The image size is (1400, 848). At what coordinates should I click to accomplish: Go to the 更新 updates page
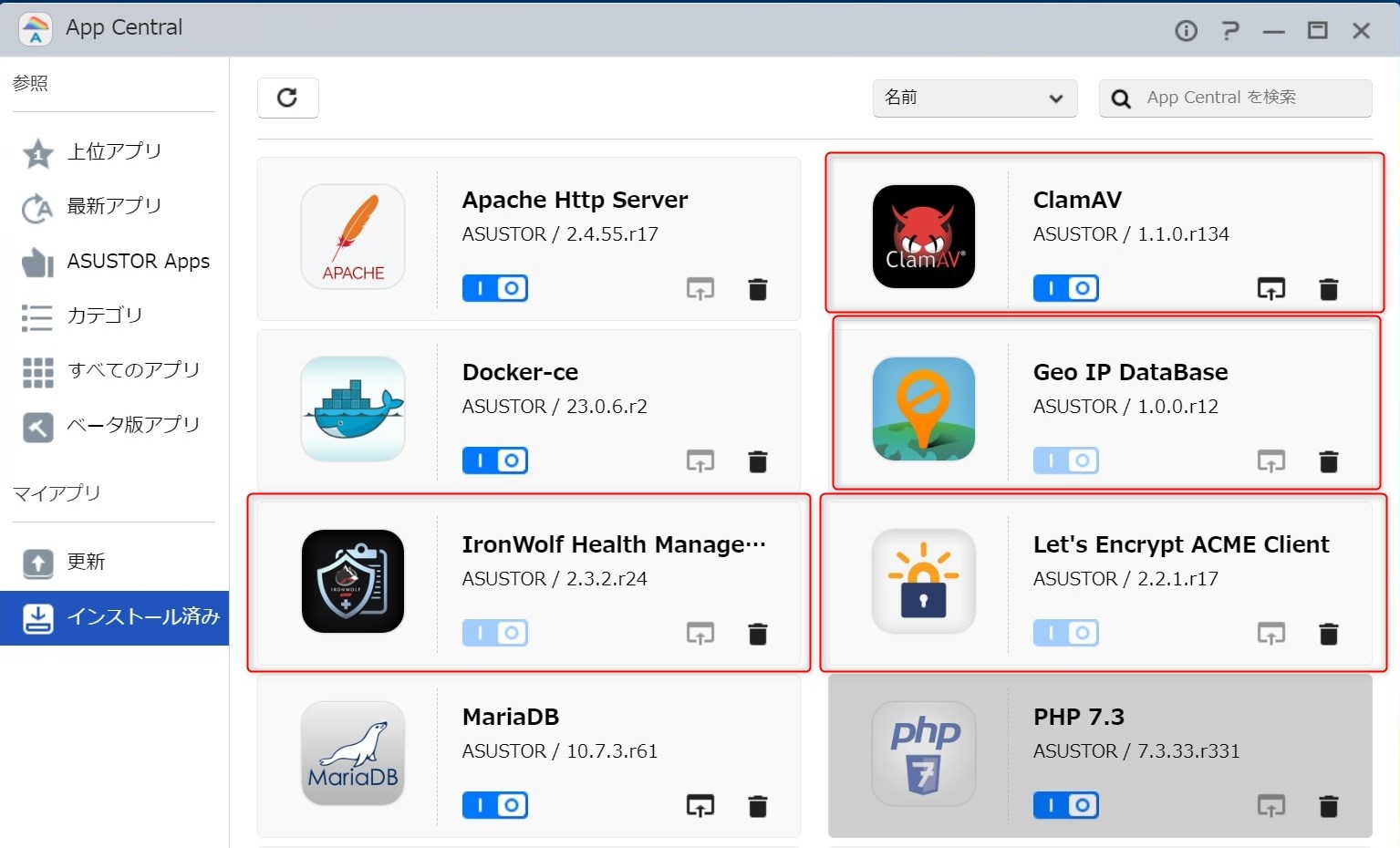coord(86,563)
